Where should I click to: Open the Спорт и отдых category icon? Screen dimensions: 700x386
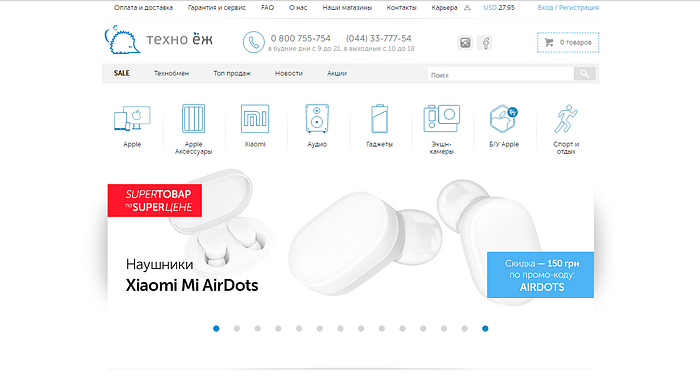point(566,119)
